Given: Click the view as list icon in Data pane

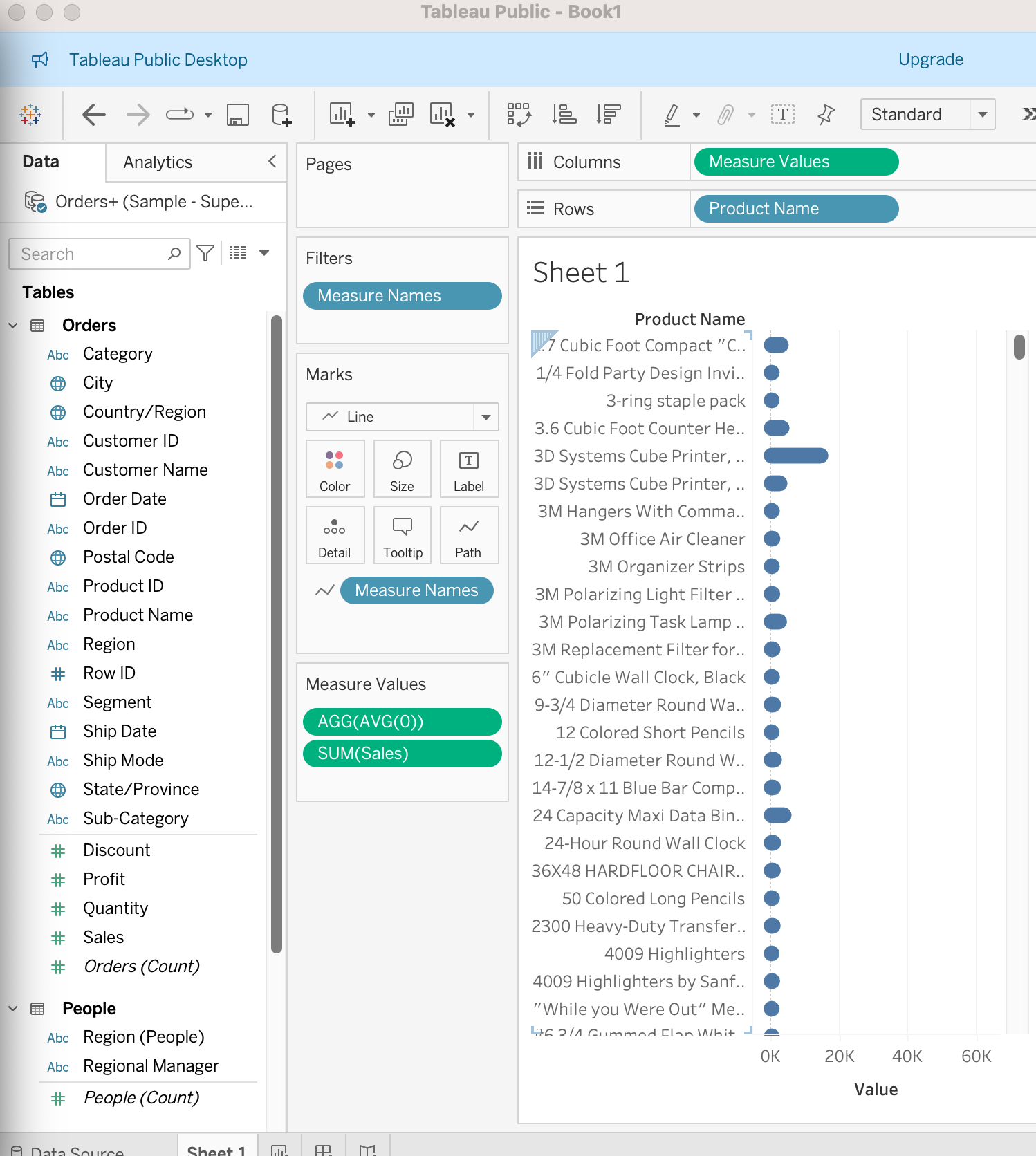Looking at the screenshot, I should [238, 253].
